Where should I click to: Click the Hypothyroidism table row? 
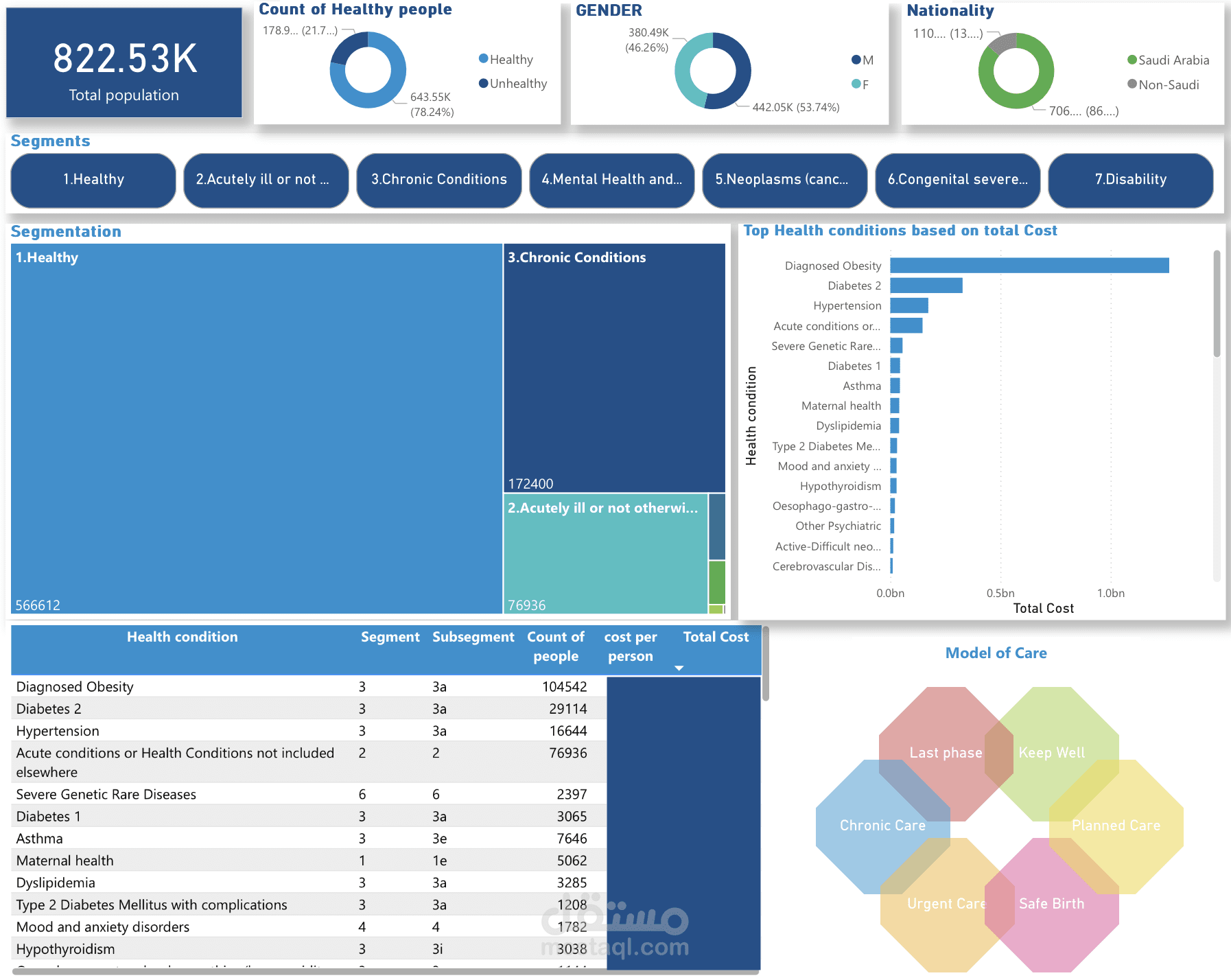point(309,949)
